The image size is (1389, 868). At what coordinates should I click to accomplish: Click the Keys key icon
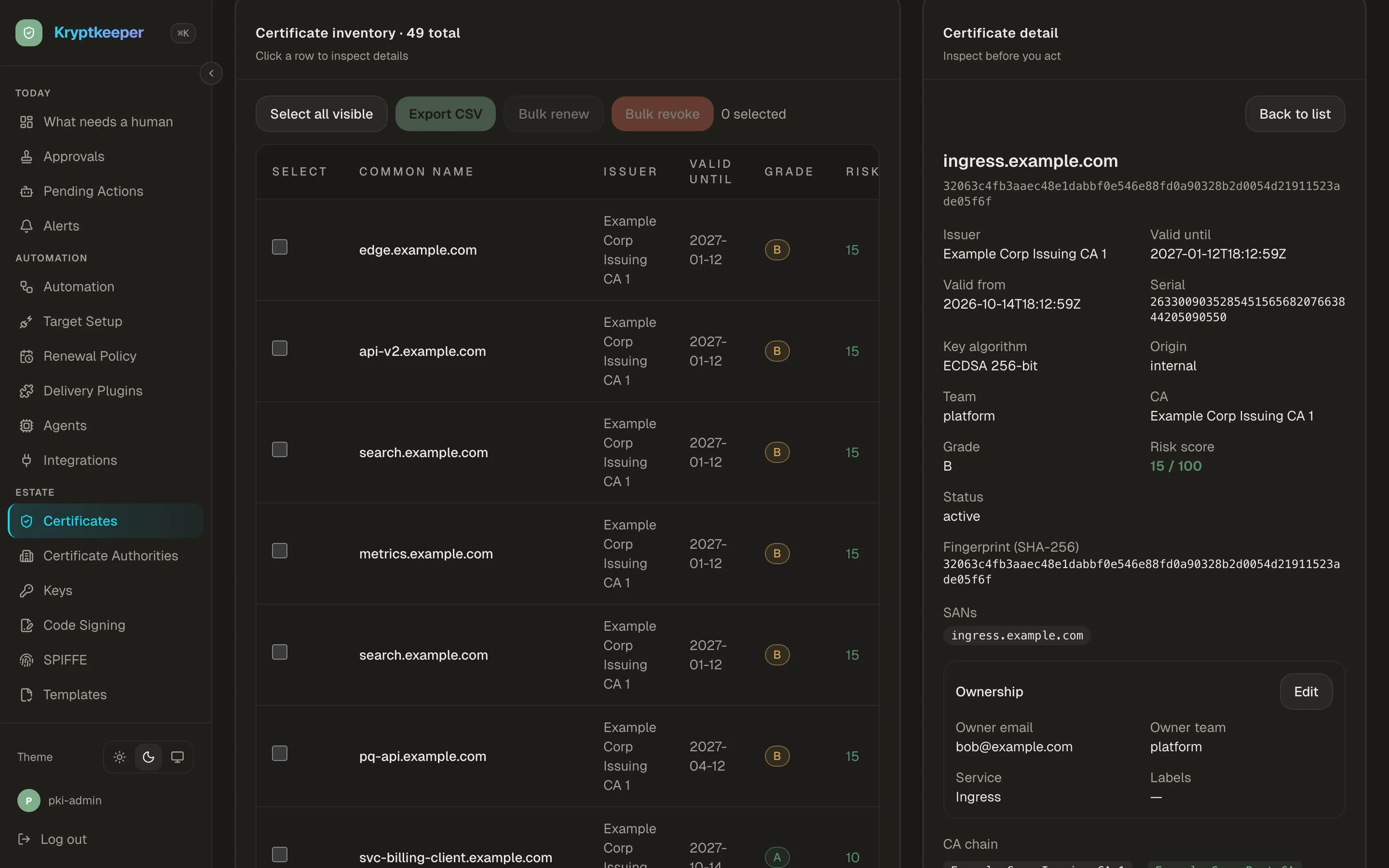[x=27, y=591]
